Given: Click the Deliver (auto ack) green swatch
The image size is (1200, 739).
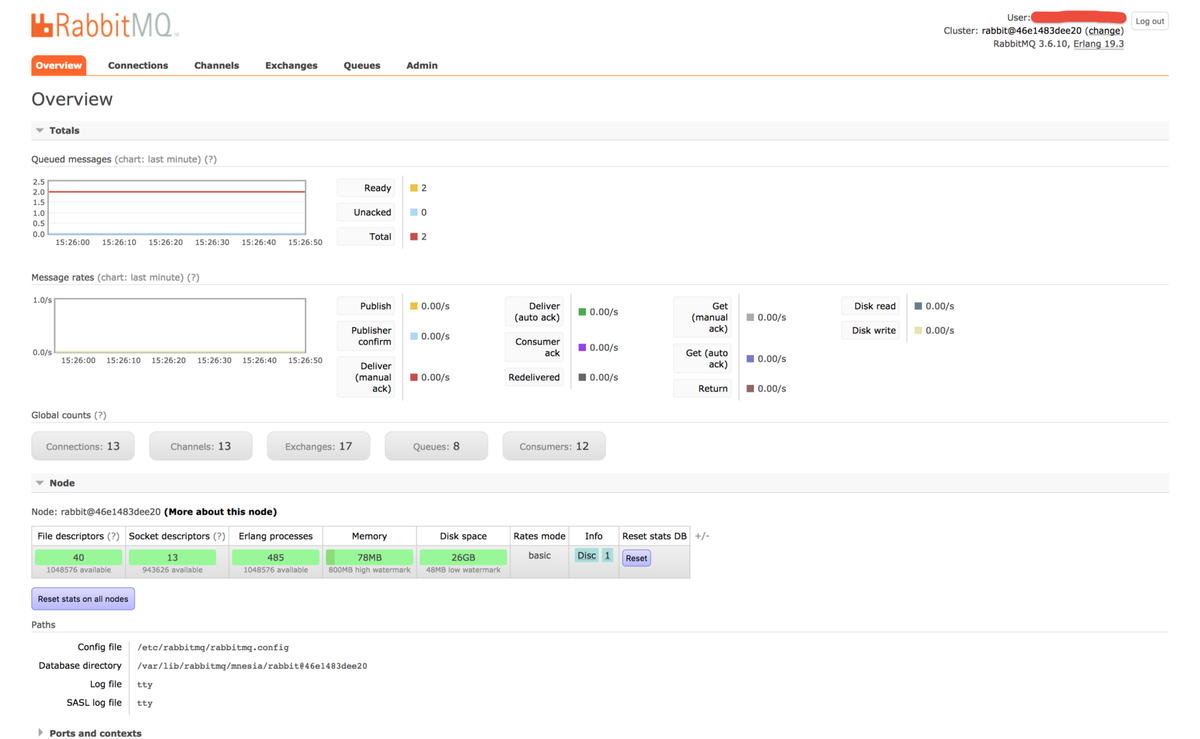Looking at the screenshot, I should pyautogui.click(x=582, y=312).
